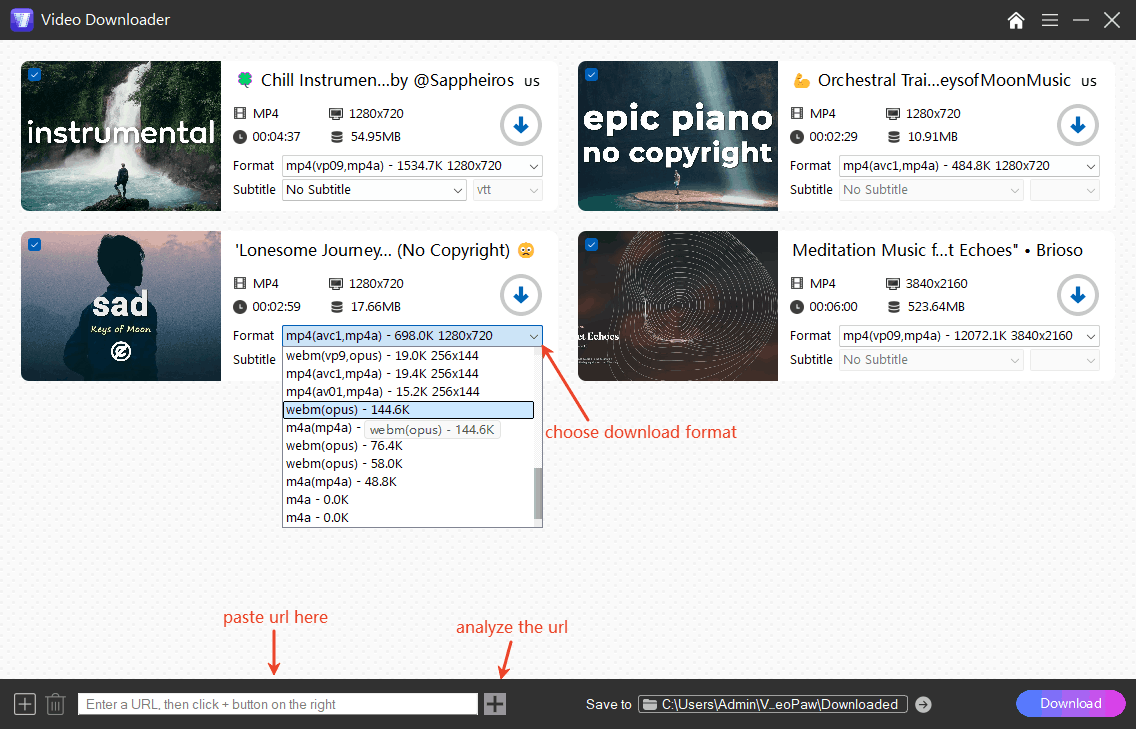The image size is (1136, 729).
Task: Select webm(vp9,opus) - 19.0K 256x144 format
Action: [408, 356]
